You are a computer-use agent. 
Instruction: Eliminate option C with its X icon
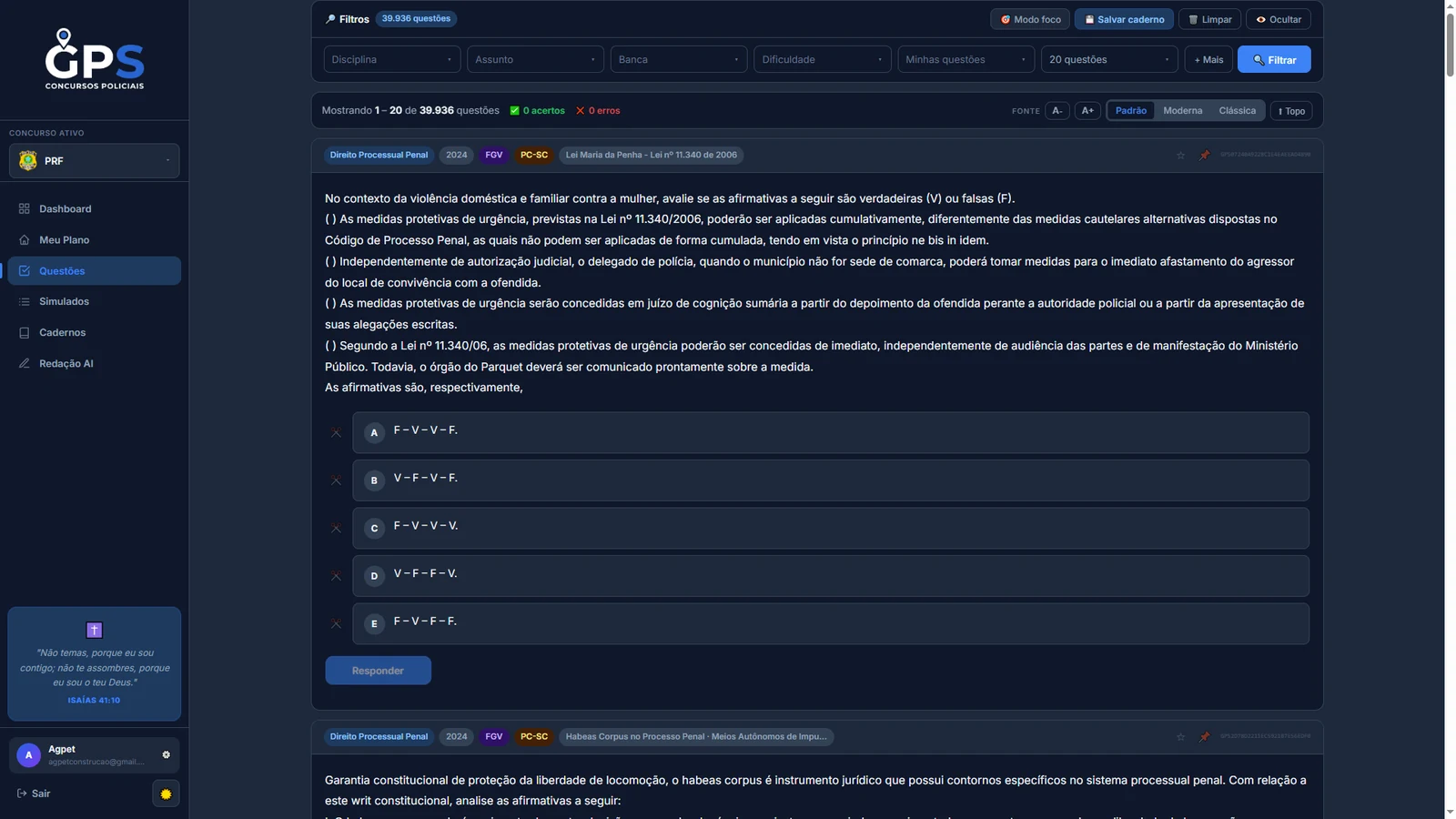coord(336,529)
